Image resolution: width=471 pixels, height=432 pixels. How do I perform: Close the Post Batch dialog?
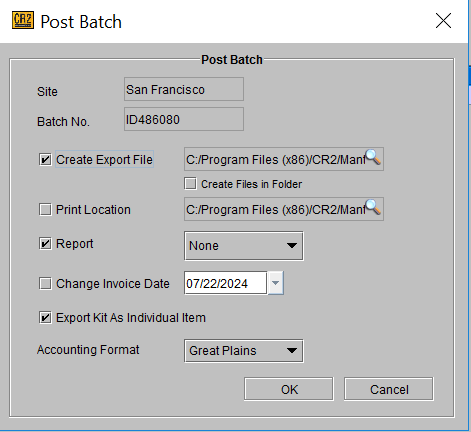[x=443, y=21]
